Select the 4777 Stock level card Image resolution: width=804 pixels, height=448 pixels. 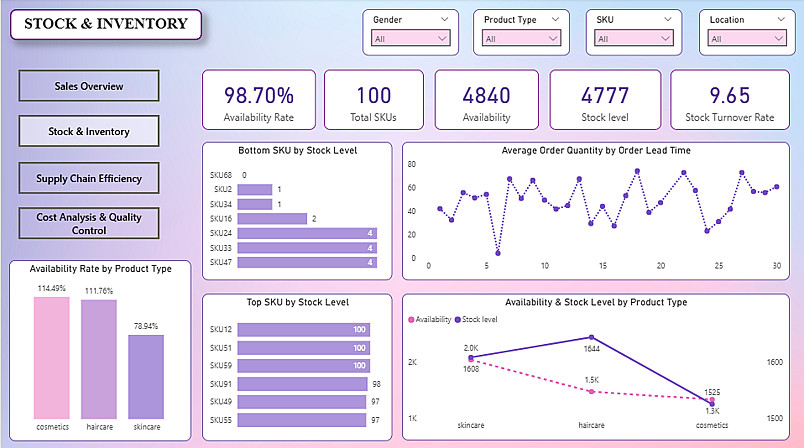tap(605, 100)
